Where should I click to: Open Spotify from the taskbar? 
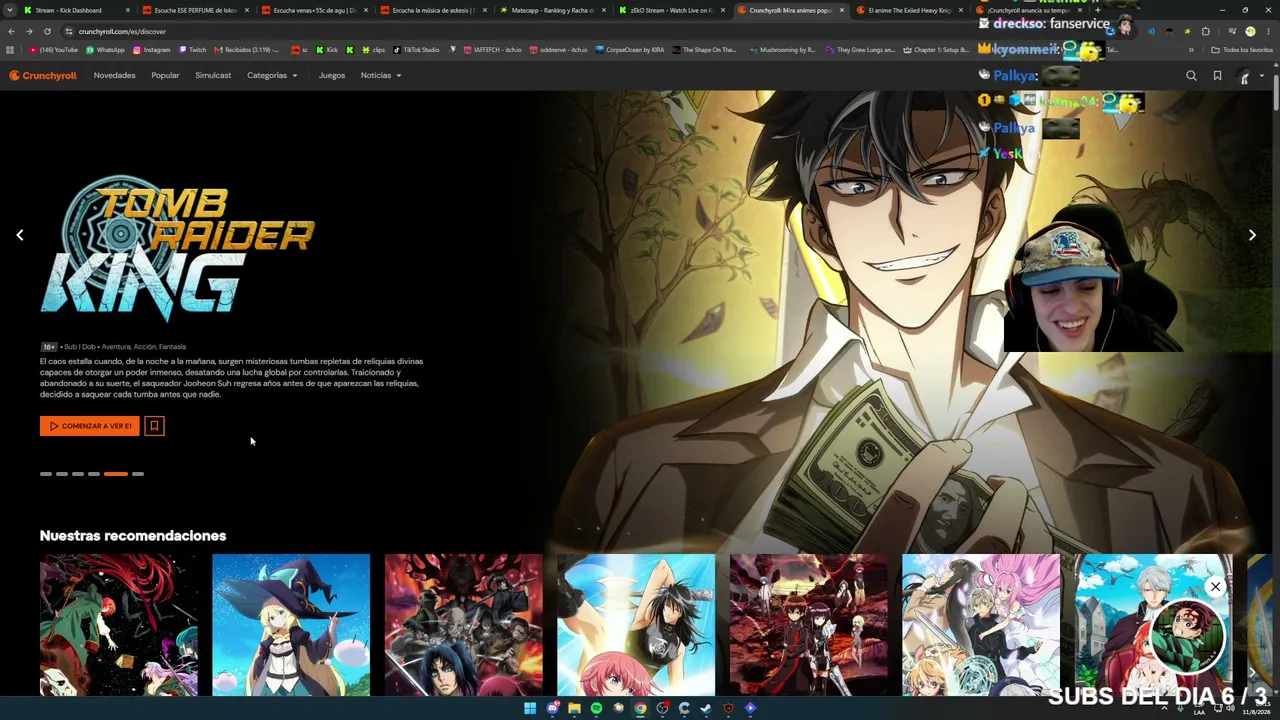(596, 708)
